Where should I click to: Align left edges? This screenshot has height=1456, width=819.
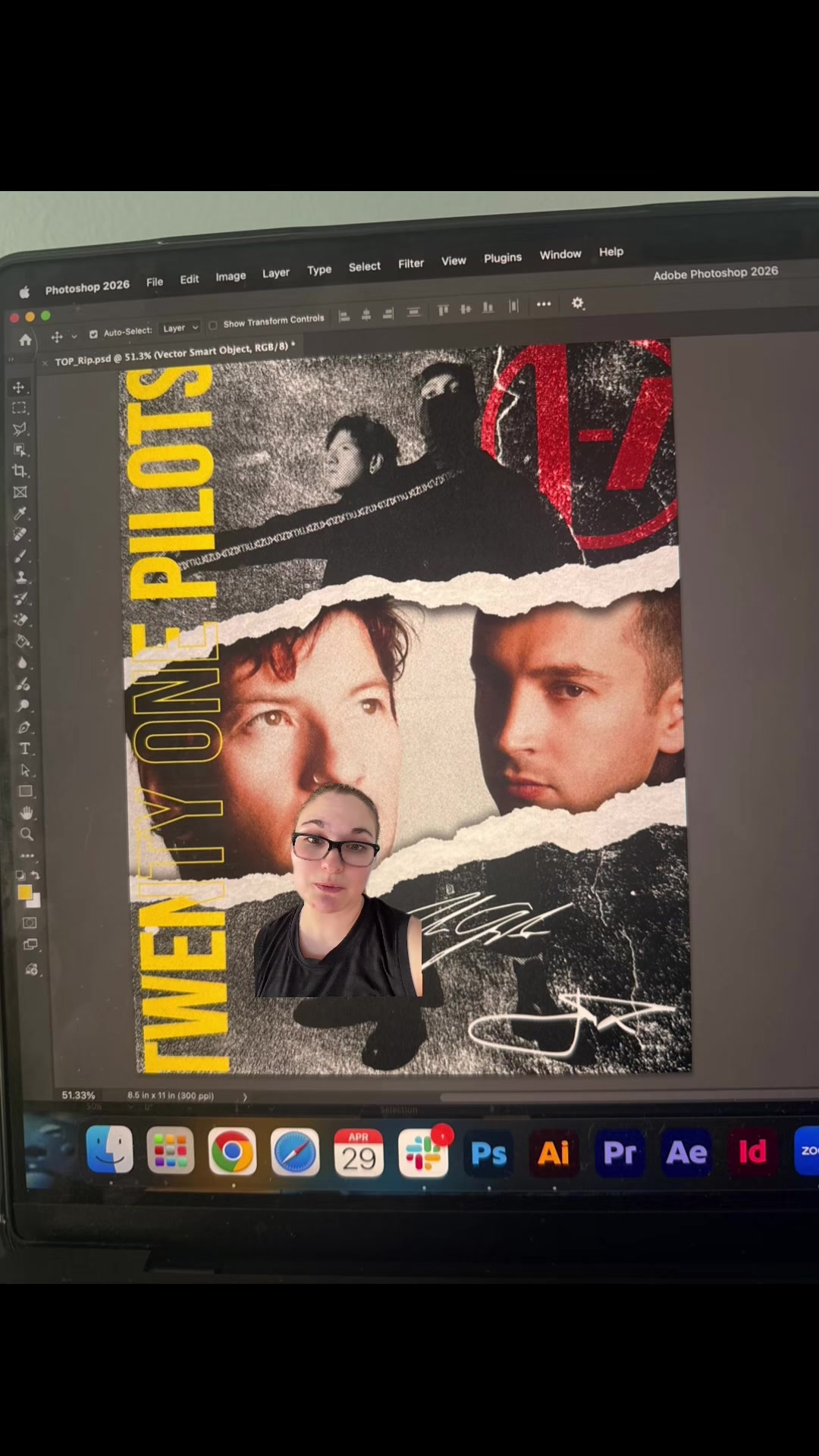pyautogui.click(x=344, y=317)
